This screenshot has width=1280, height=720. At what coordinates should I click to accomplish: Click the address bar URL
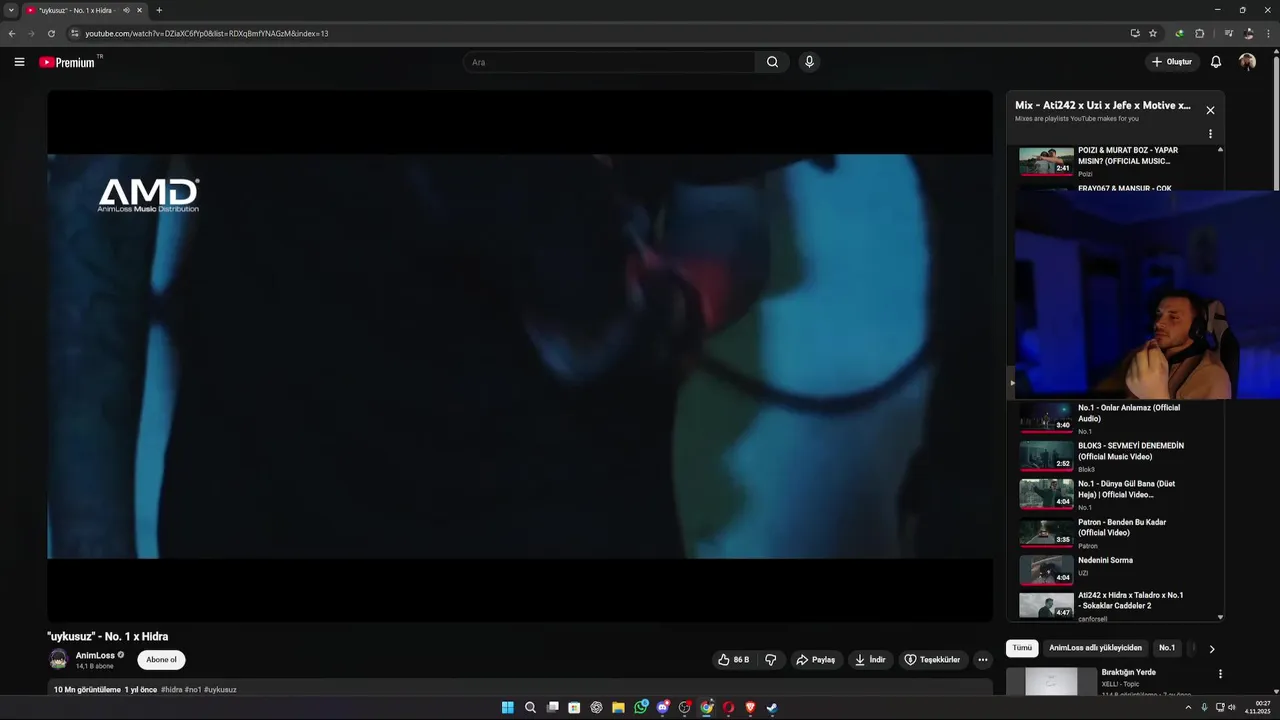point(207,33)
